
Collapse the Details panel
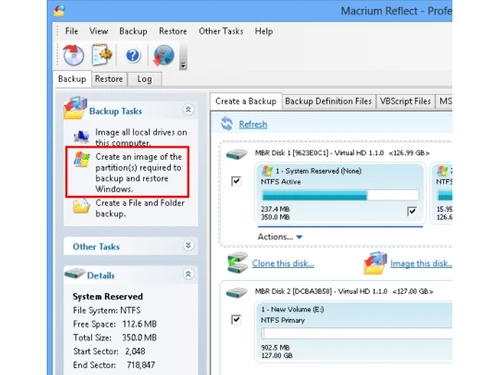[x=188, y=274]
